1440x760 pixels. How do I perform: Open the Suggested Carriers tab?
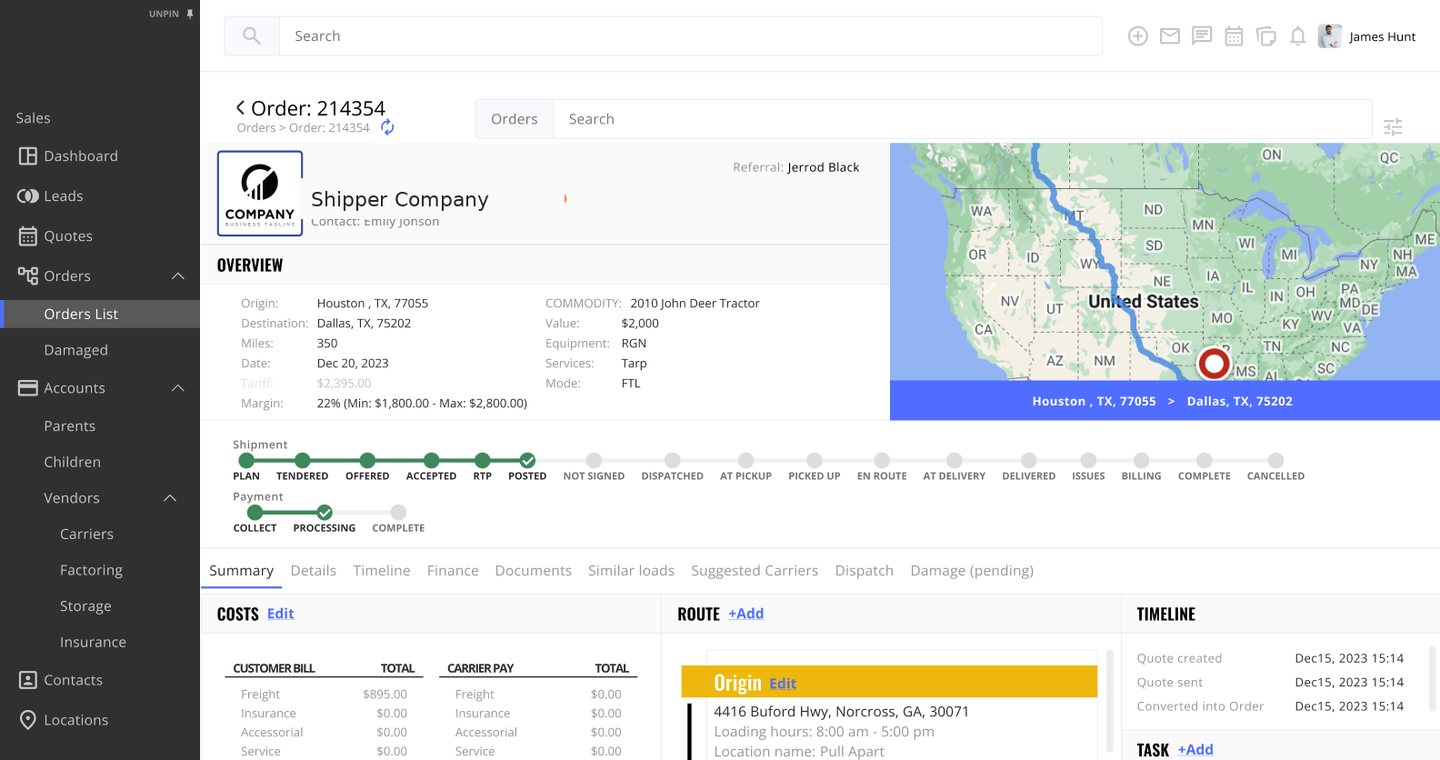(x=755, y=570)
